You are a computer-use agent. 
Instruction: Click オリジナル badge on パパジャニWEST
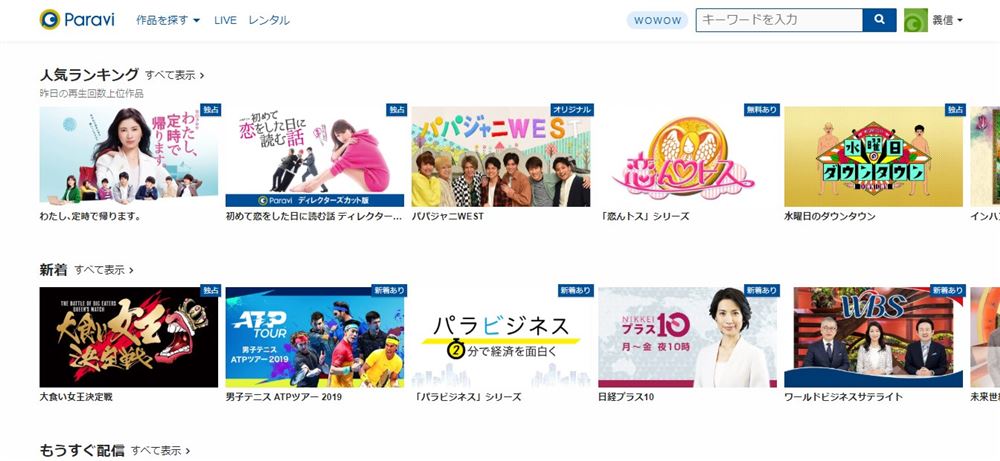coord(572,110)
